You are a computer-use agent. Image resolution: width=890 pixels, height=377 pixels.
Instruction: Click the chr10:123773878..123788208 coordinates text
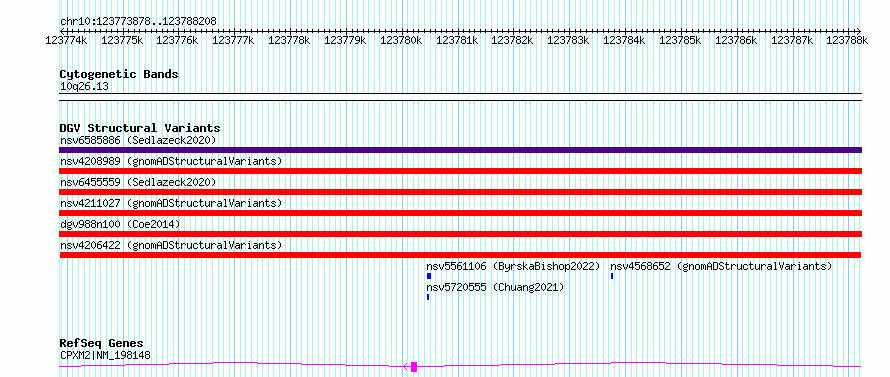(x=138, y=22)
